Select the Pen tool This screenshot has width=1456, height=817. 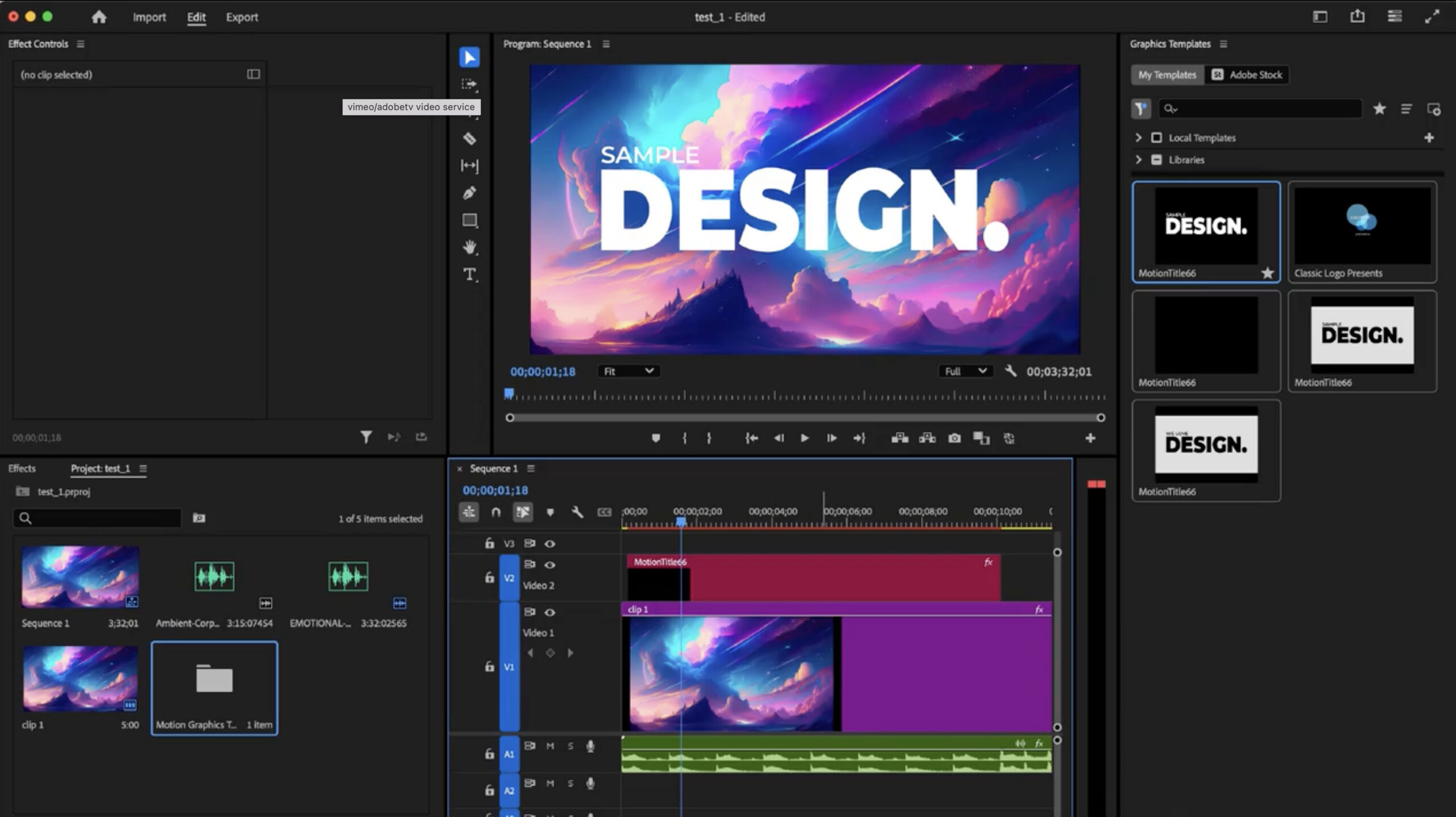pos(469,193)
